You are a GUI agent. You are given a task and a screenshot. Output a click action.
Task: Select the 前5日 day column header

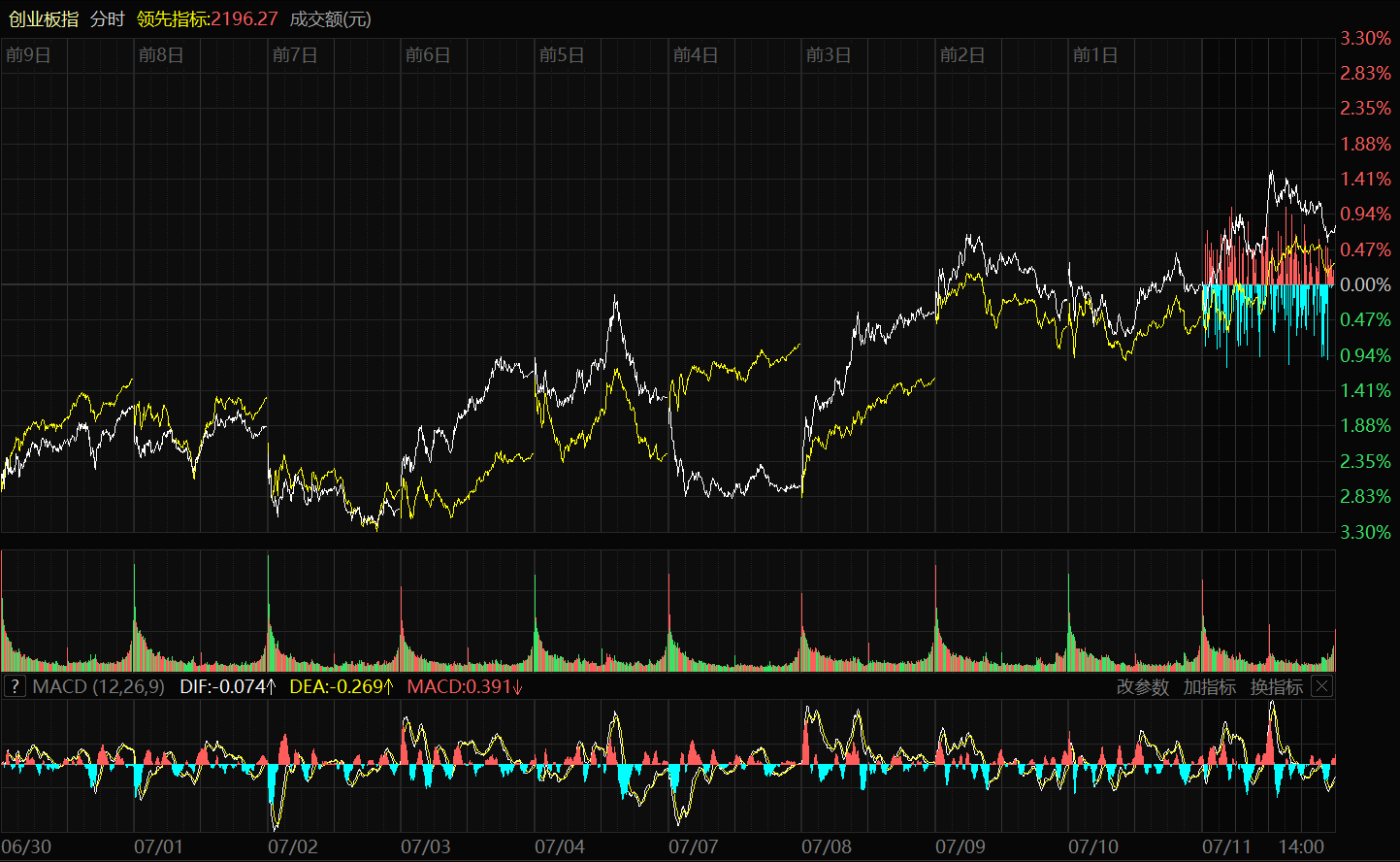coord(562,55)
